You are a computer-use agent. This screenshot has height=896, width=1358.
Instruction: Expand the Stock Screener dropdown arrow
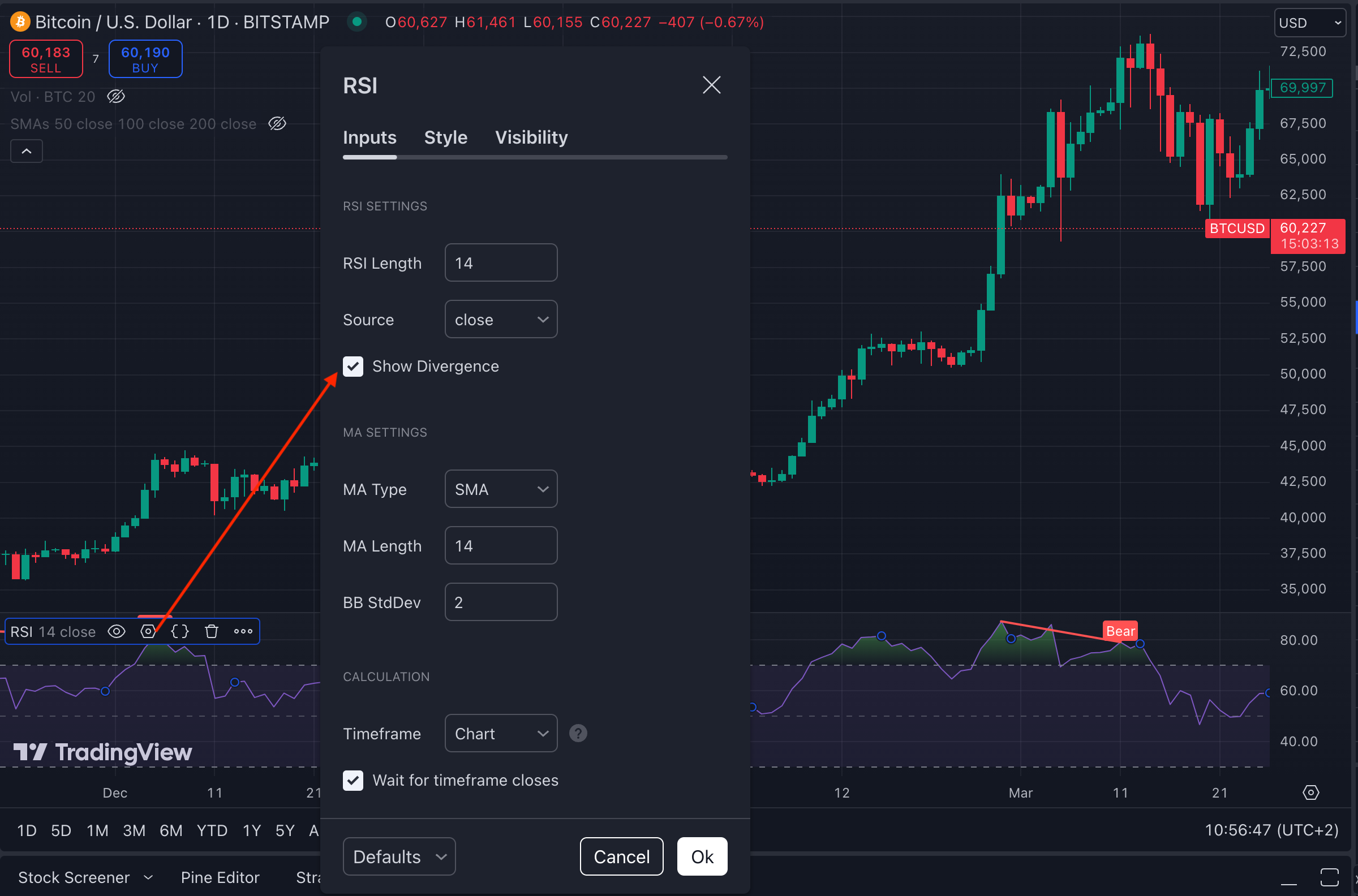point(148,877)
